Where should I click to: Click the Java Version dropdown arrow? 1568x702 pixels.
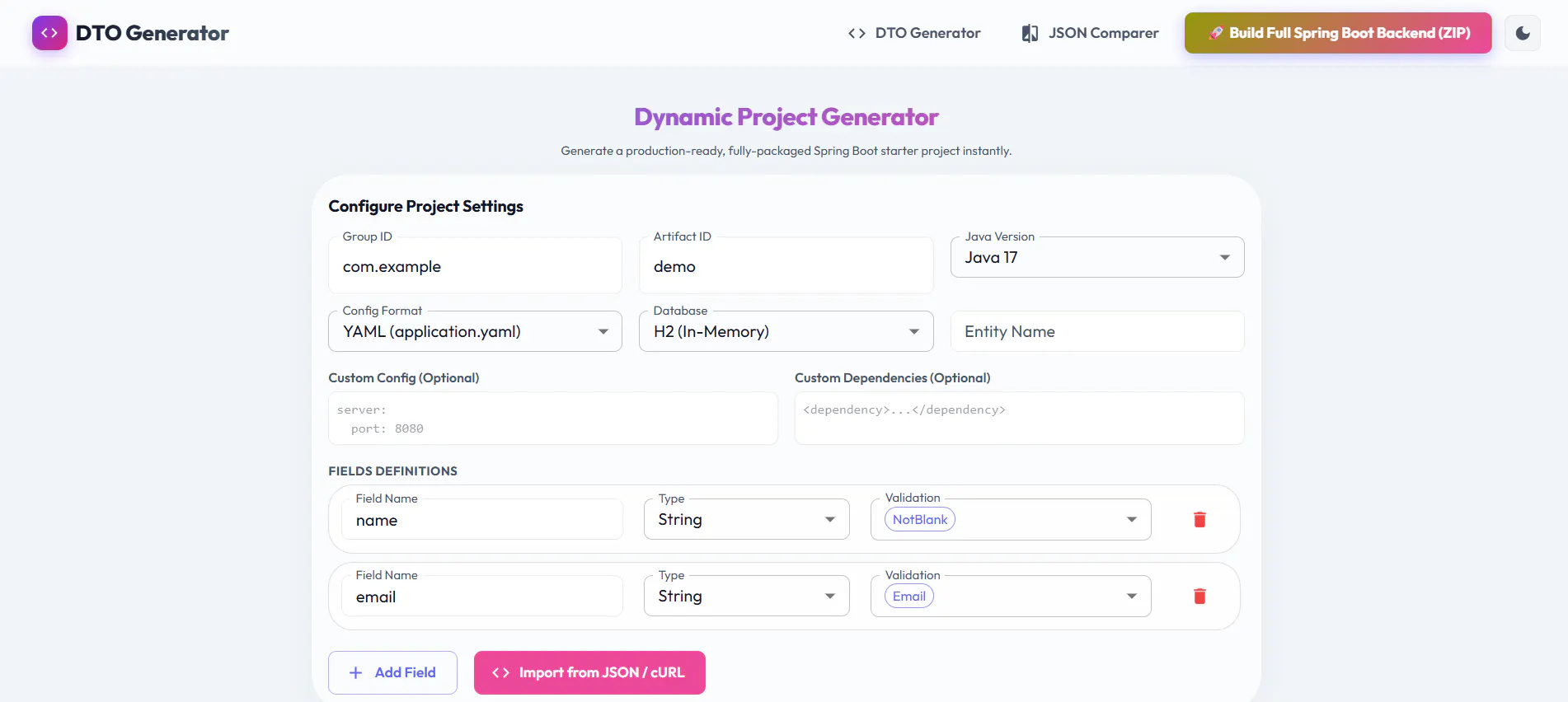1225,258
